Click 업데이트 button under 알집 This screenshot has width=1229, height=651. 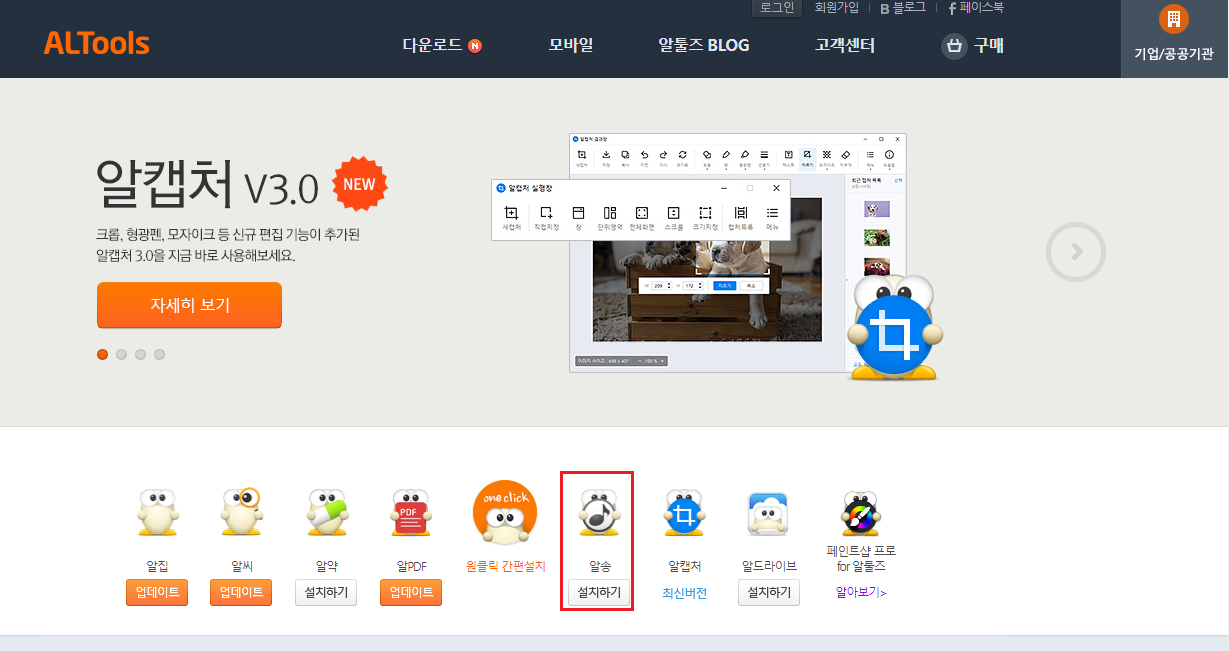(157, 592)
